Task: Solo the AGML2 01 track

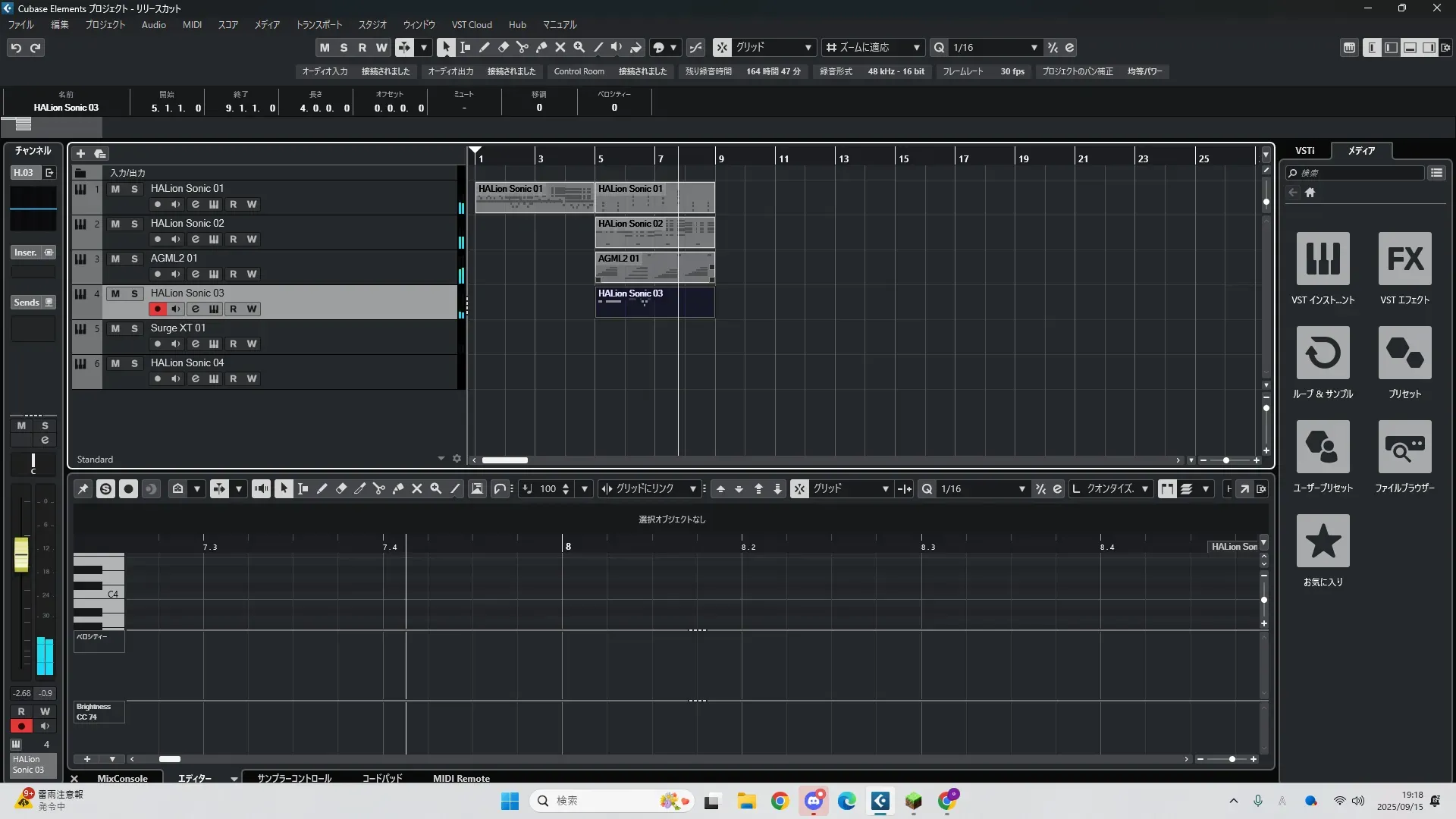Action: tap(134, 259)
